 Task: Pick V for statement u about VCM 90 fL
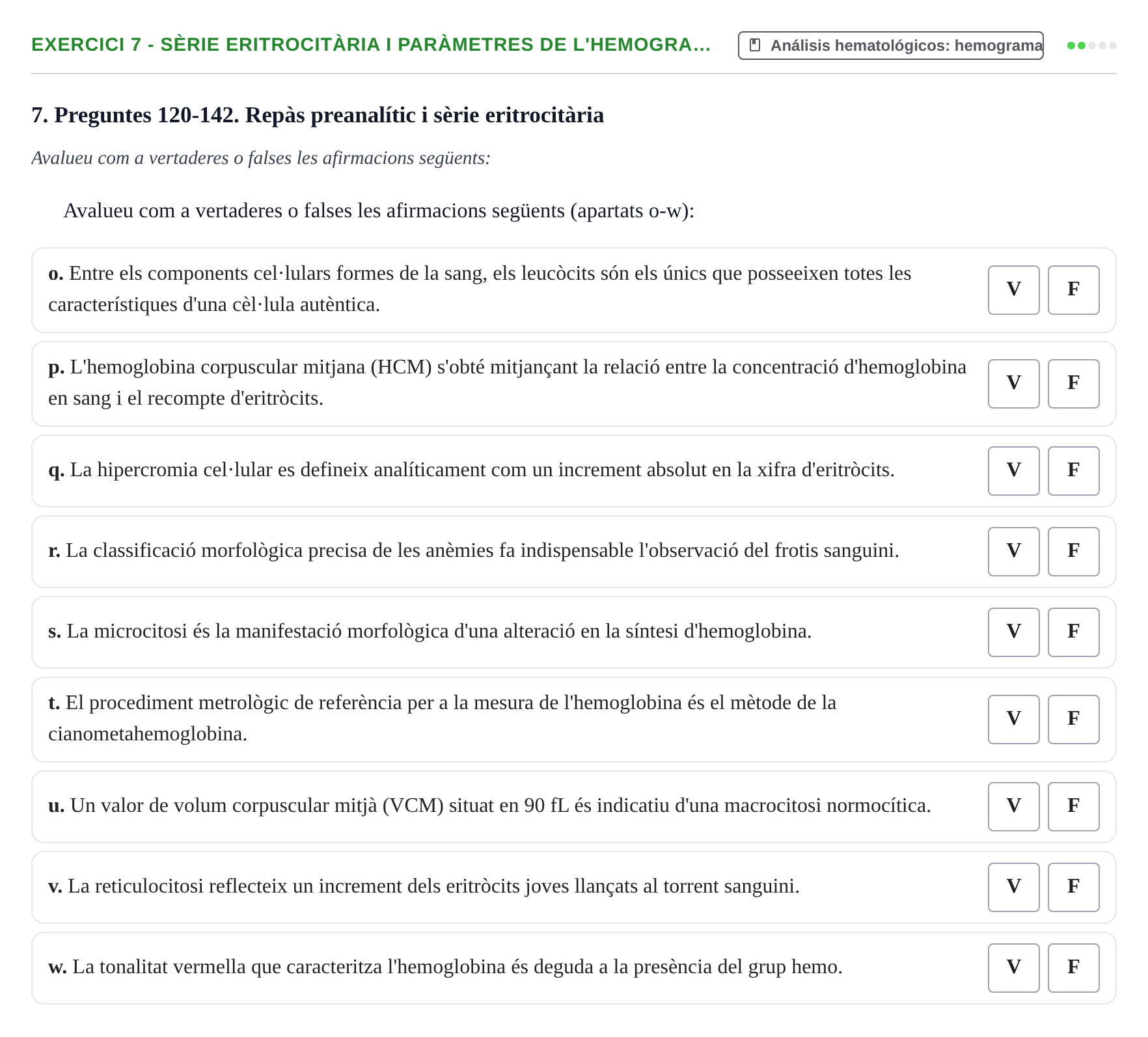1013,807
